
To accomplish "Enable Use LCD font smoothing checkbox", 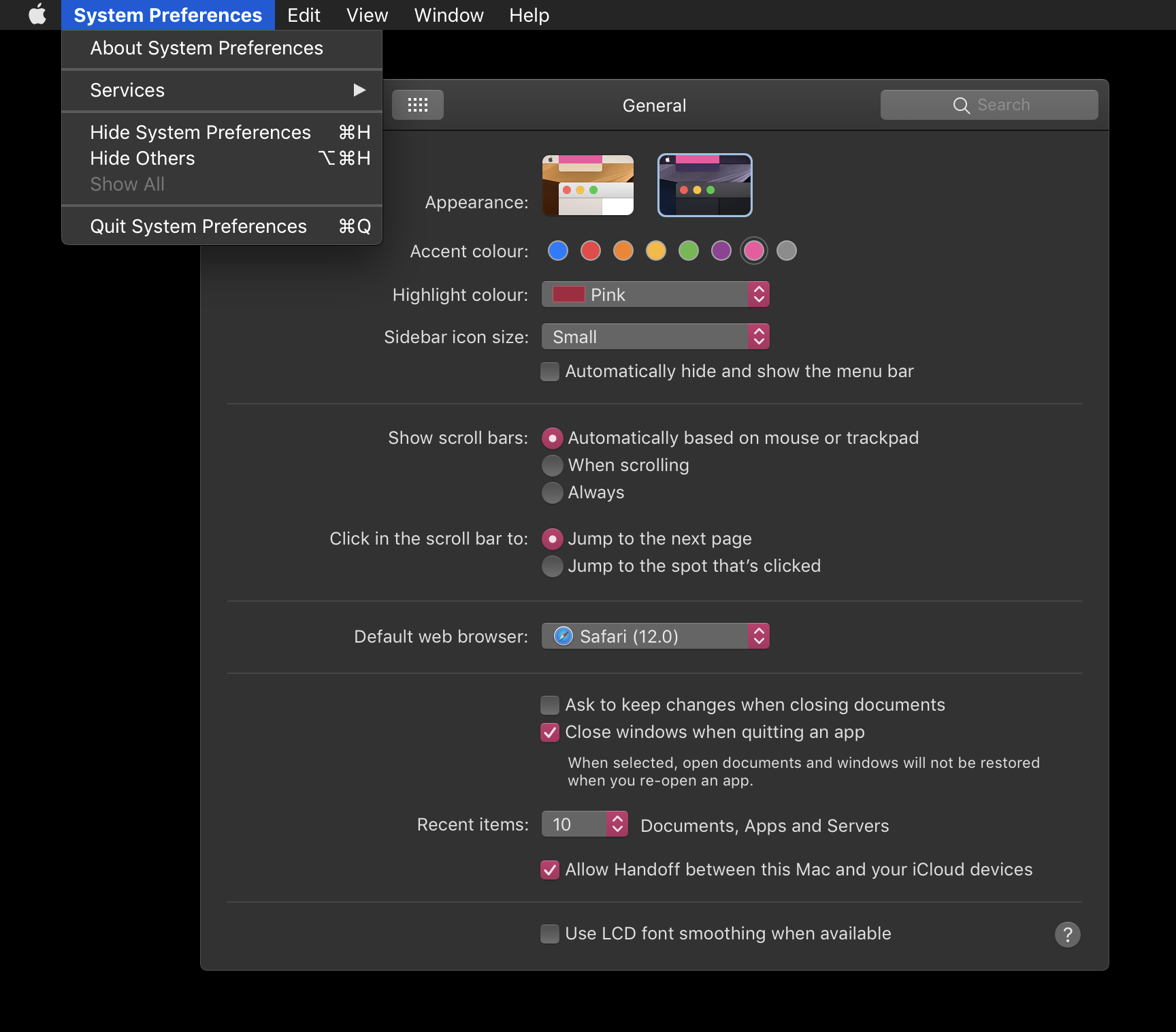I will (550, 933).
